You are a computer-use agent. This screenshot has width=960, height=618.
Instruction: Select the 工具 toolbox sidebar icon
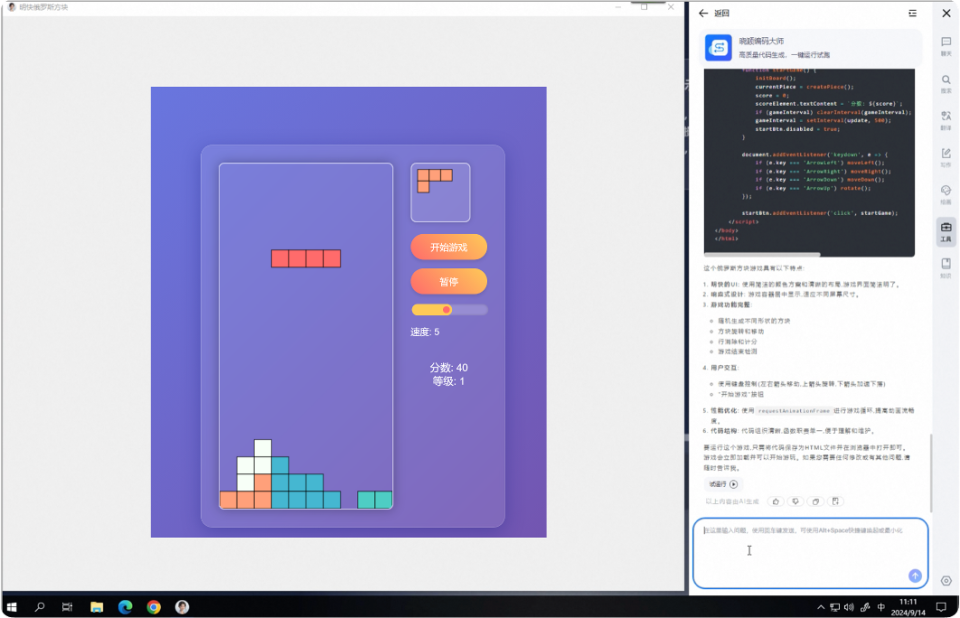(946, 232)
